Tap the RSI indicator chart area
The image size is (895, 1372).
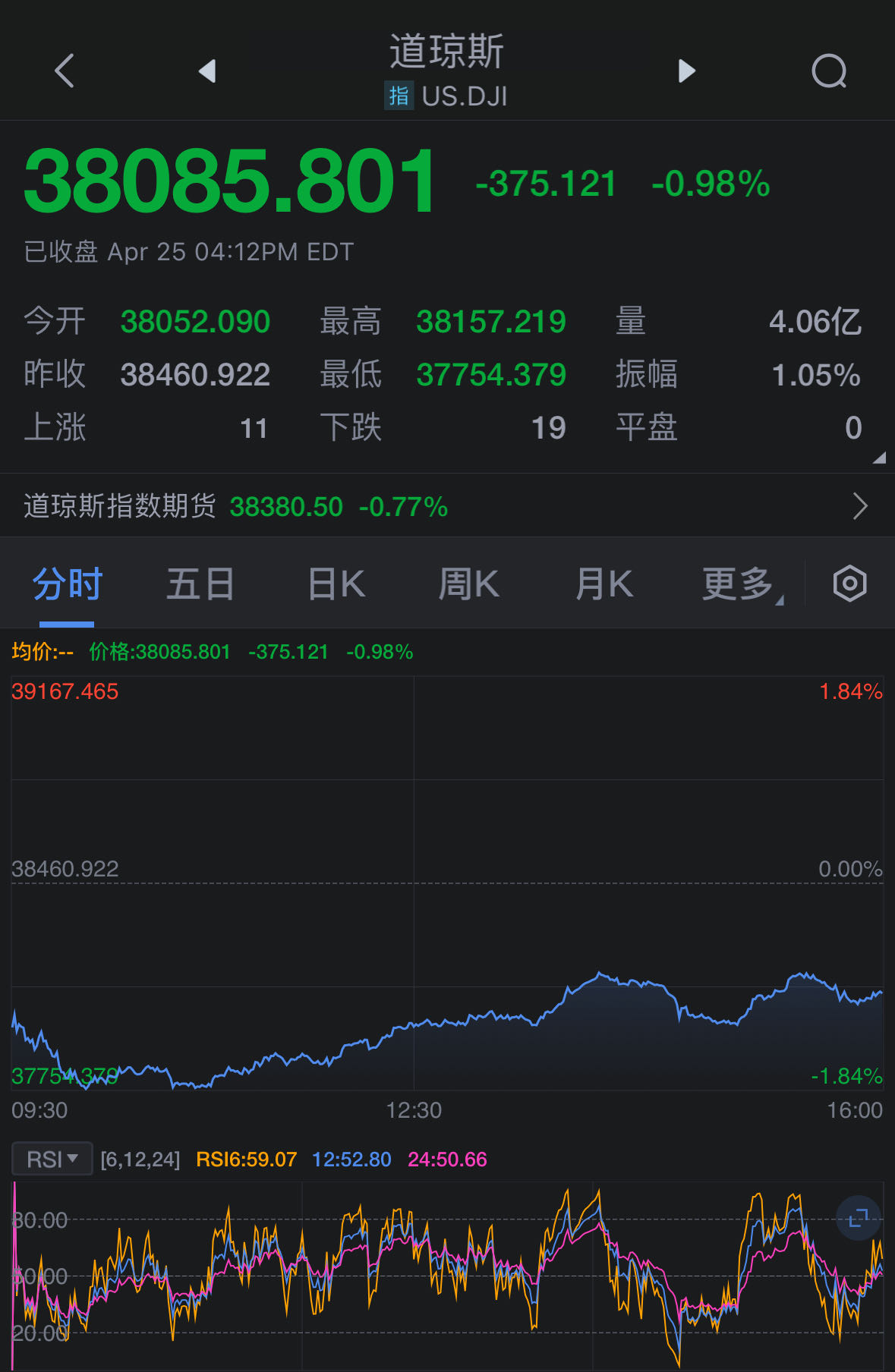pos(447,1276)
